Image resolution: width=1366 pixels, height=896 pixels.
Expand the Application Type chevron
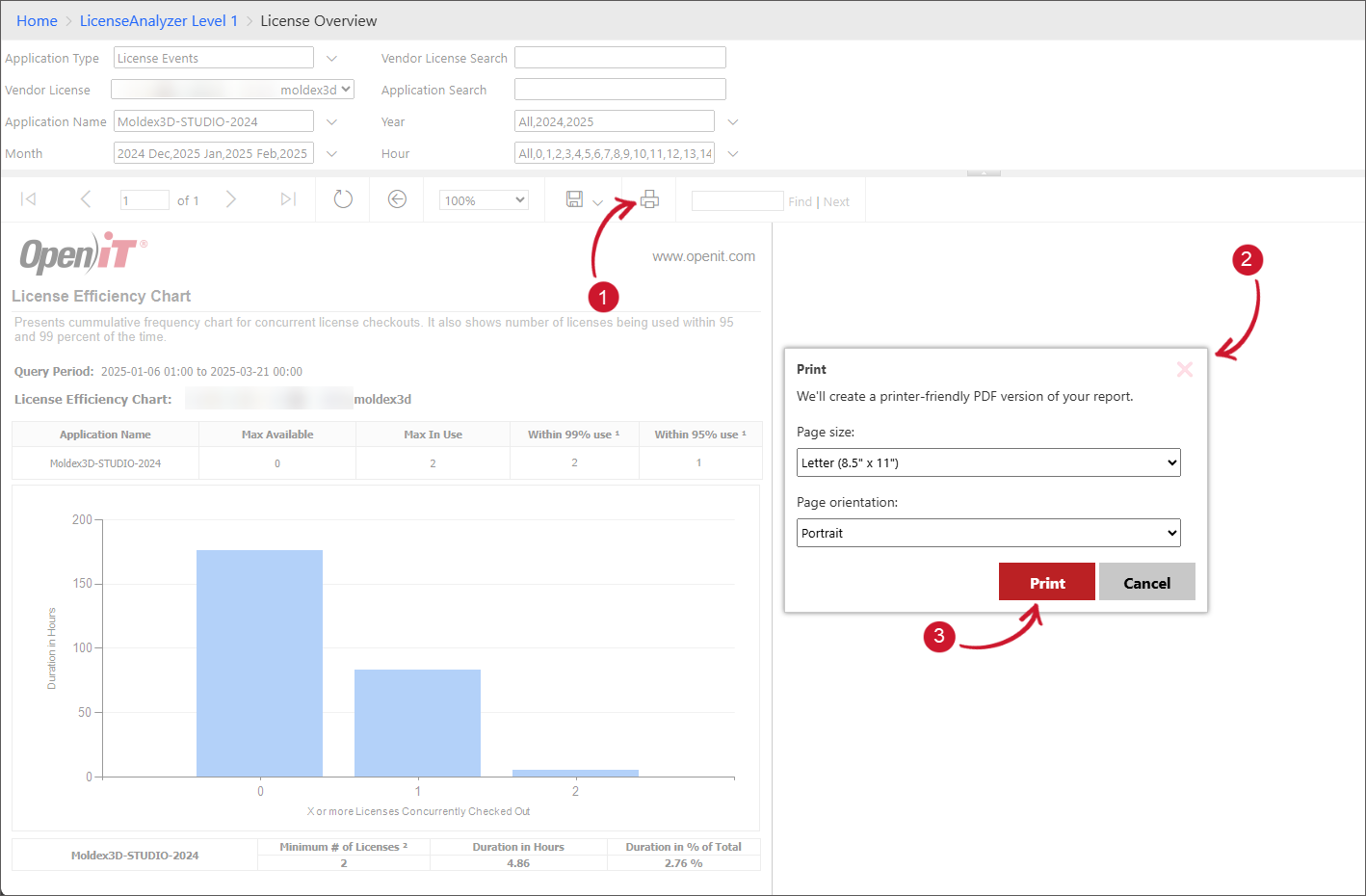pyautogui.click(x=331, y=59)
